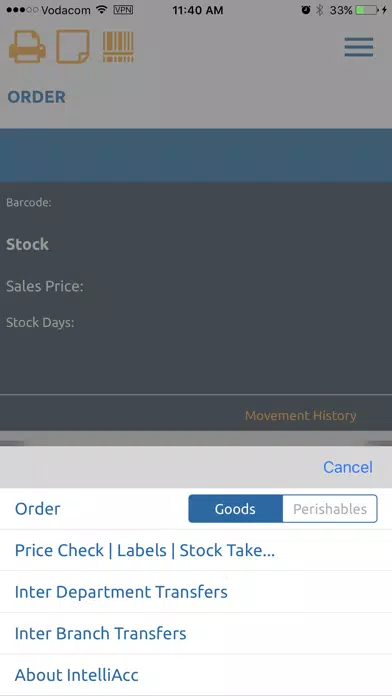
Task: Tap the VPN indicator in status bar
Action: point(123,10)
